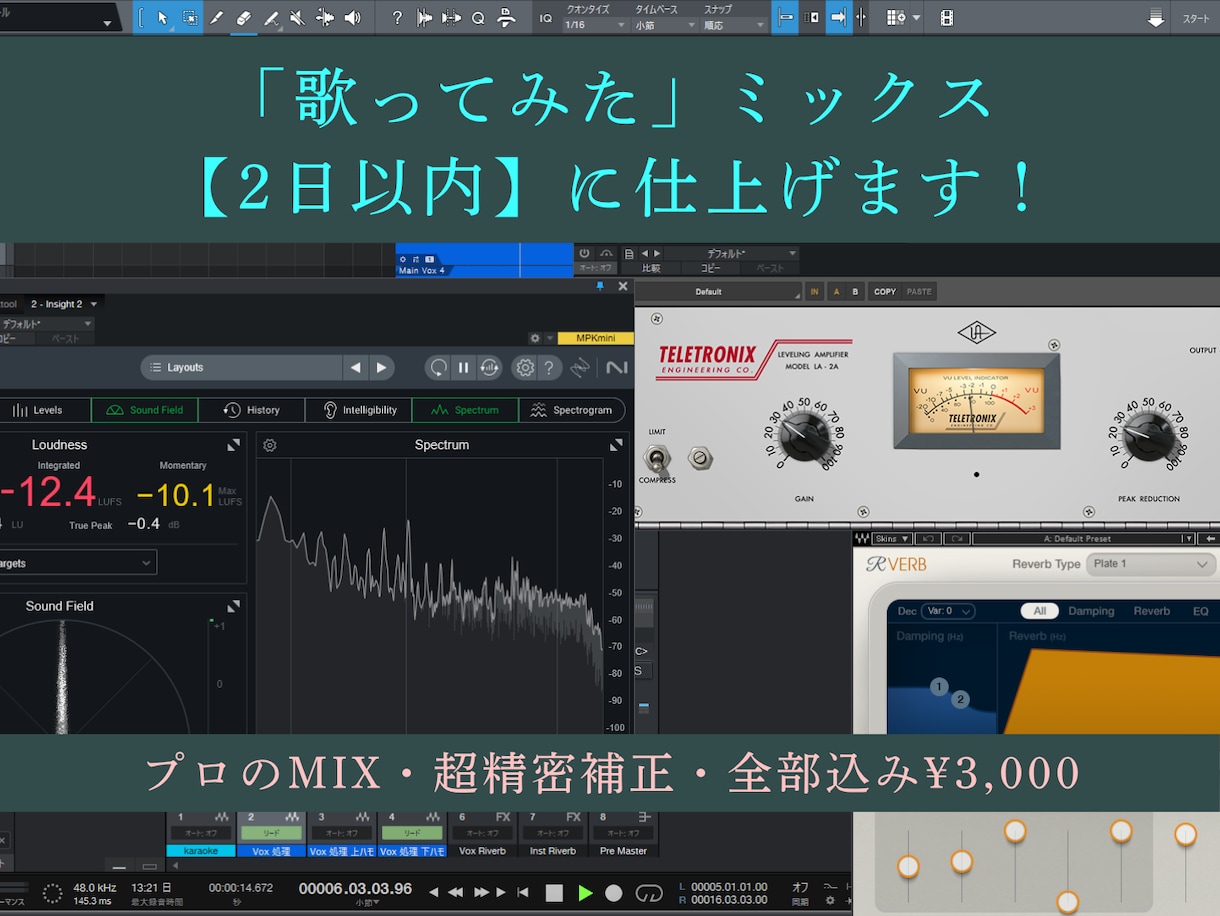Flip the LIMIT/COMPRESS switch
The width and height of the screenshot is (1220, 916).
(658, 458)
